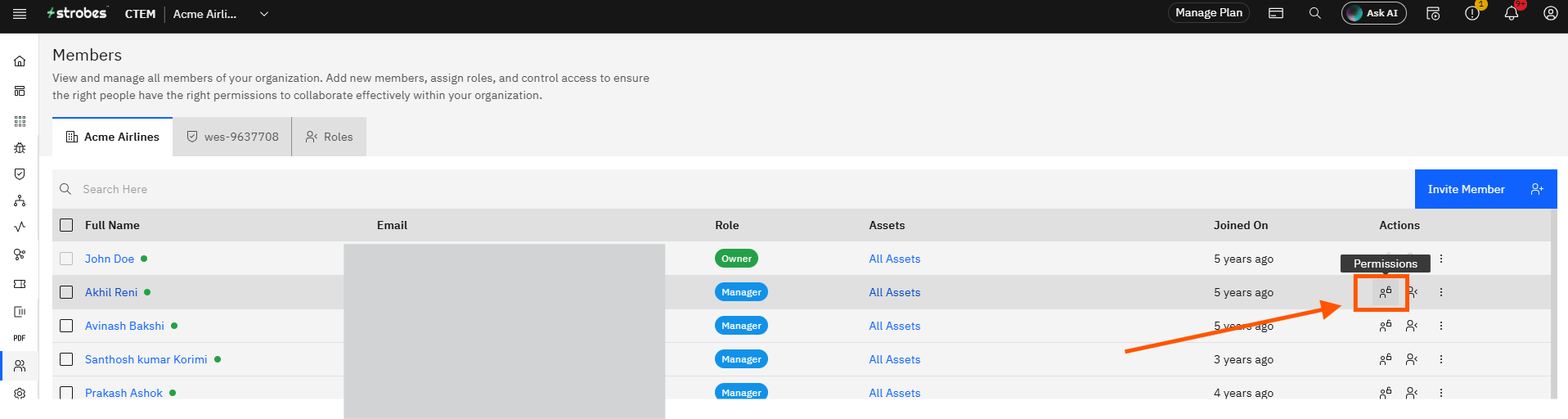Open Prakash Ashok's member profile
This screenshot has width=1568, height=419.
point(124,393)
